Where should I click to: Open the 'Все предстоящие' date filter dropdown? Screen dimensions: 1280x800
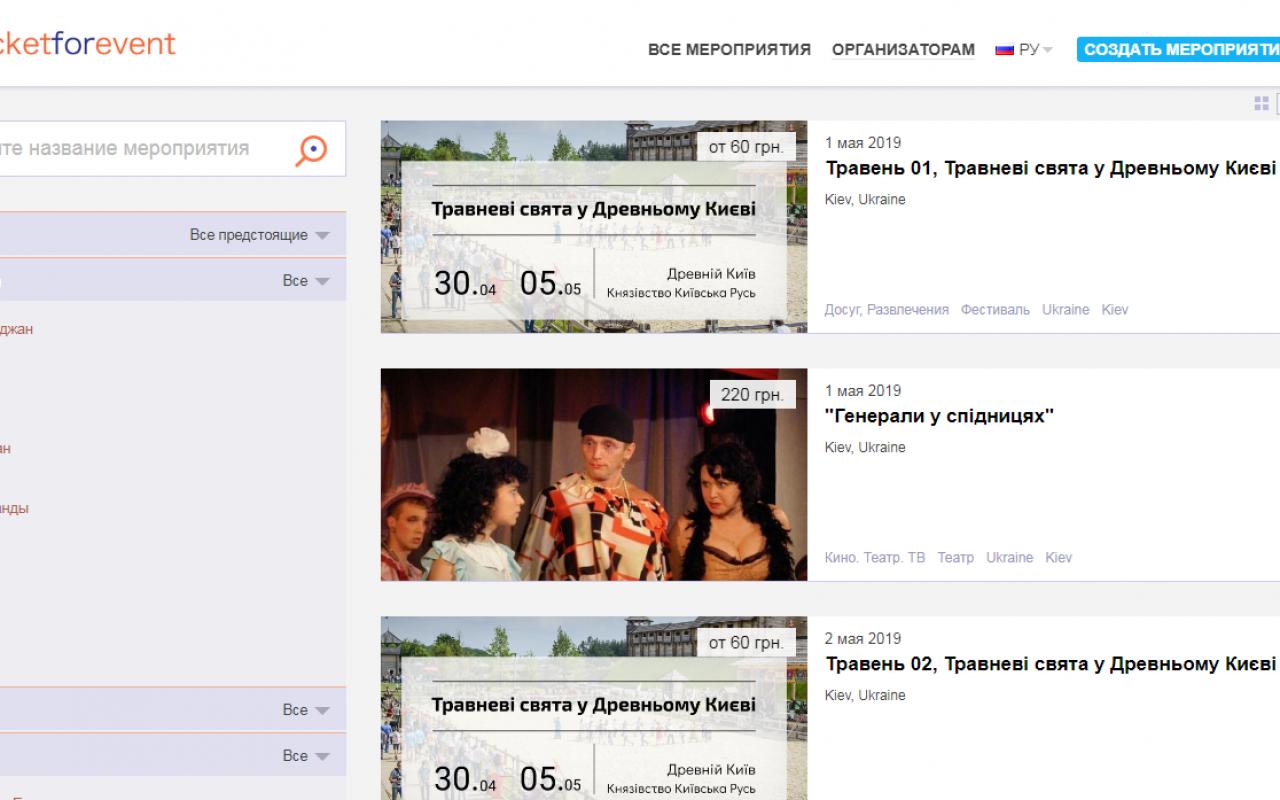tap(259, 235)
